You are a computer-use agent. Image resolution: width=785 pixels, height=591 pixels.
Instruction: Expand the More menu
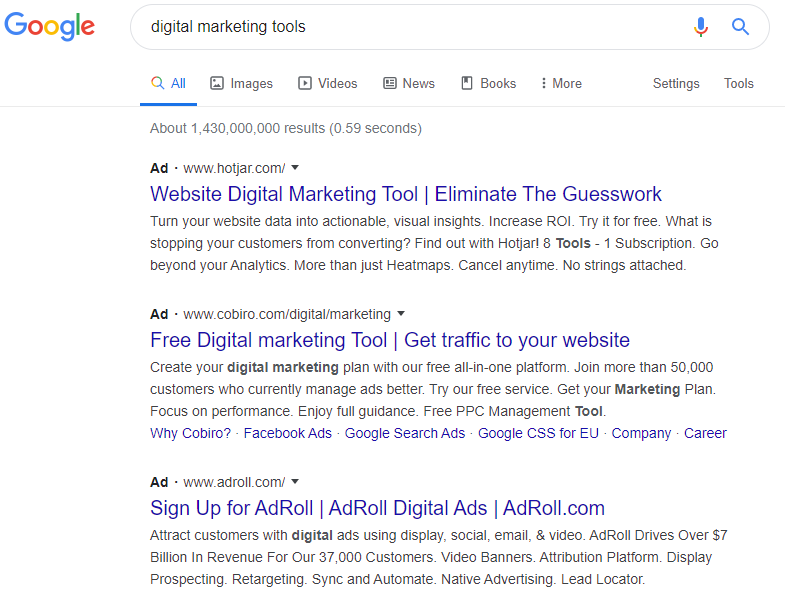pyautogui.click(x=560, y=84)
